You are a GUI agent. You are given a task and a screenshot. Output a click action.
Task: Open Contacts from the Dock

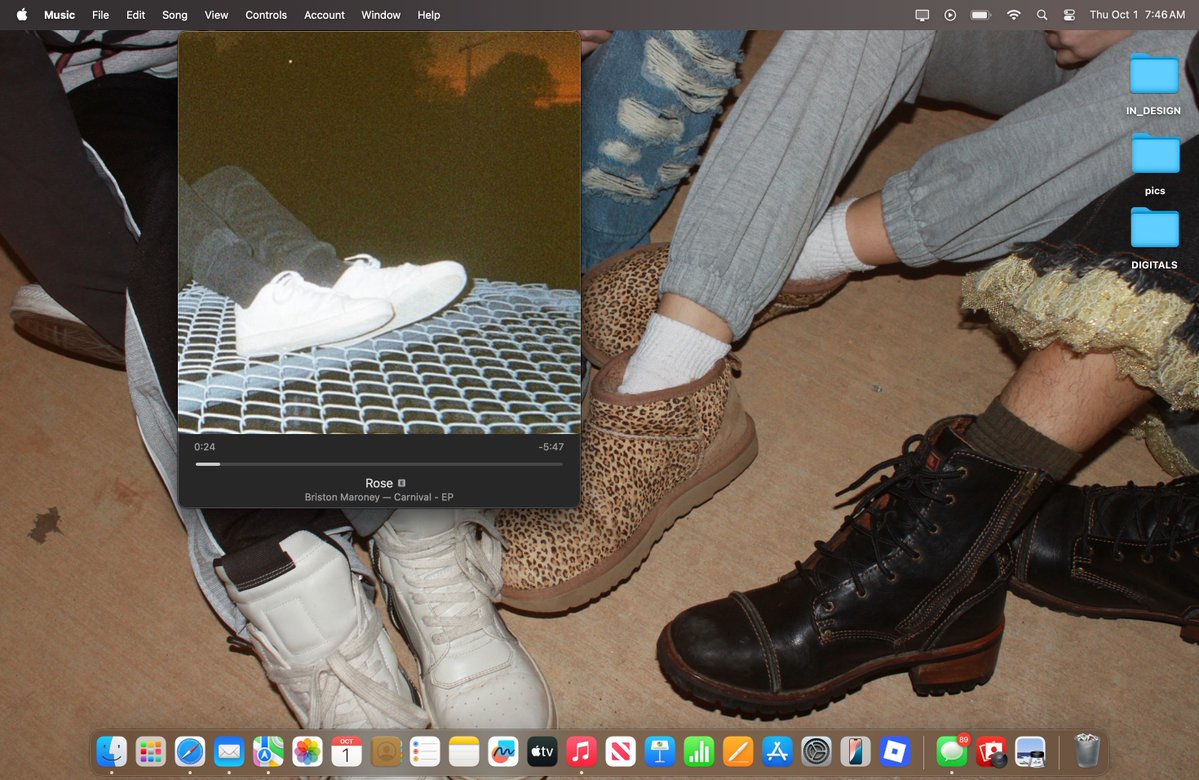385,752
